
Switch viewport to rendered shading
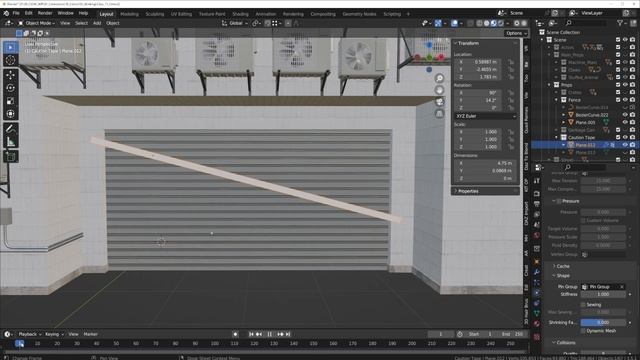pos(501,23)
